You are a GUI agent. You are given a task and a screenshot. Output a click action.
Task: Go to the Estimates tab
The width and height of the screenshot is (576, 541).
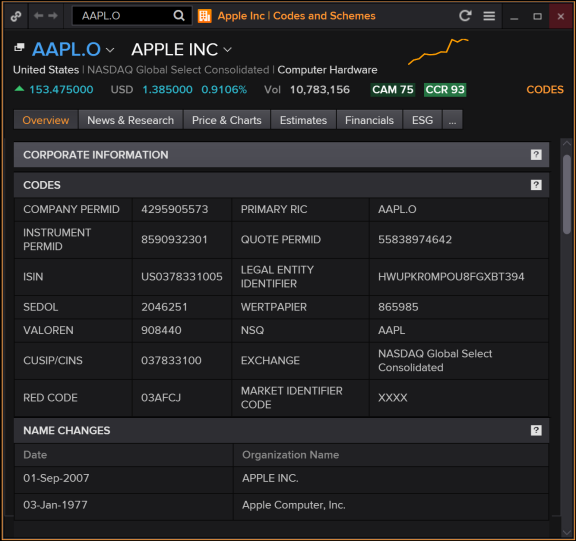point(303,120)
